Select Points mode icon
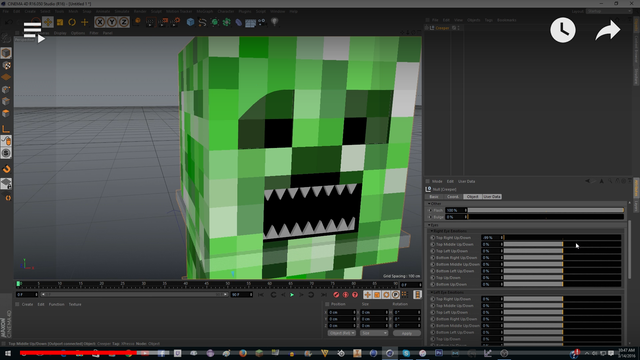The height and width of the screenshot is (360, 640). point(6,89)
